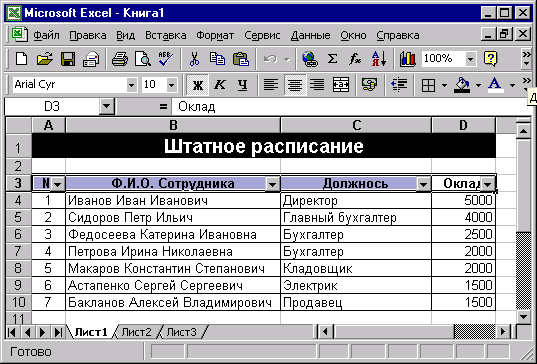The height and width of the screenshot is (364, 537).
Task: Jump to last sheet tab arrow
Action: 58,332
